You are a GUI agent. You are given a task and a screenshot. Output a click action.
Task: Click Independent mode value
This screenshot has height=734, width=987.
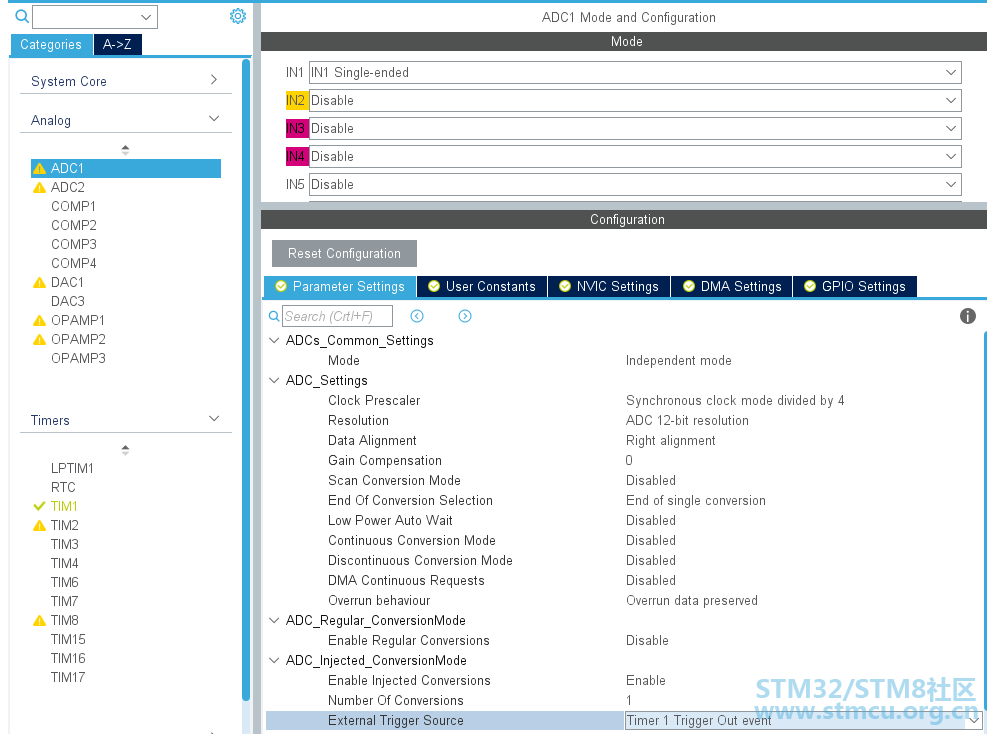coord(679,361)
